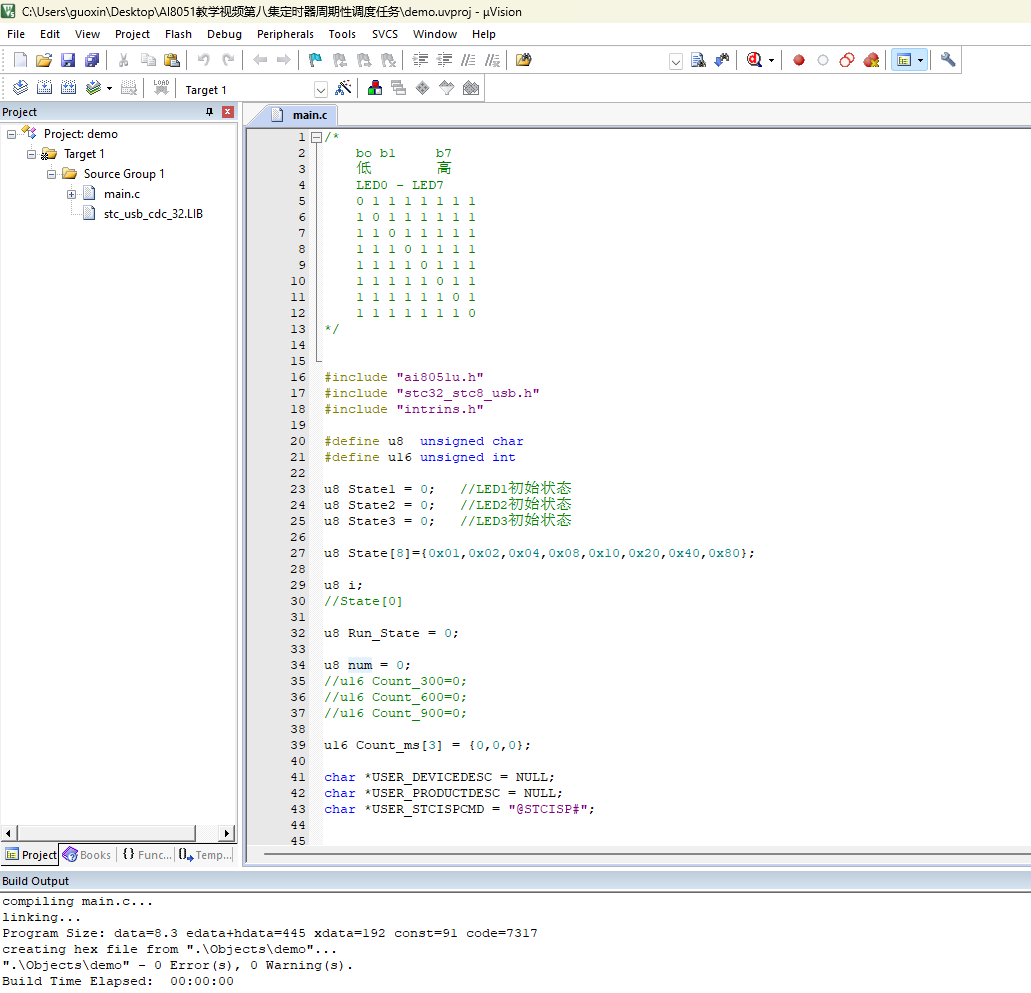This screenshot has height=993, width=1031.
Task: Insert a bookmark with the flag icon
Action: point(315,61)
